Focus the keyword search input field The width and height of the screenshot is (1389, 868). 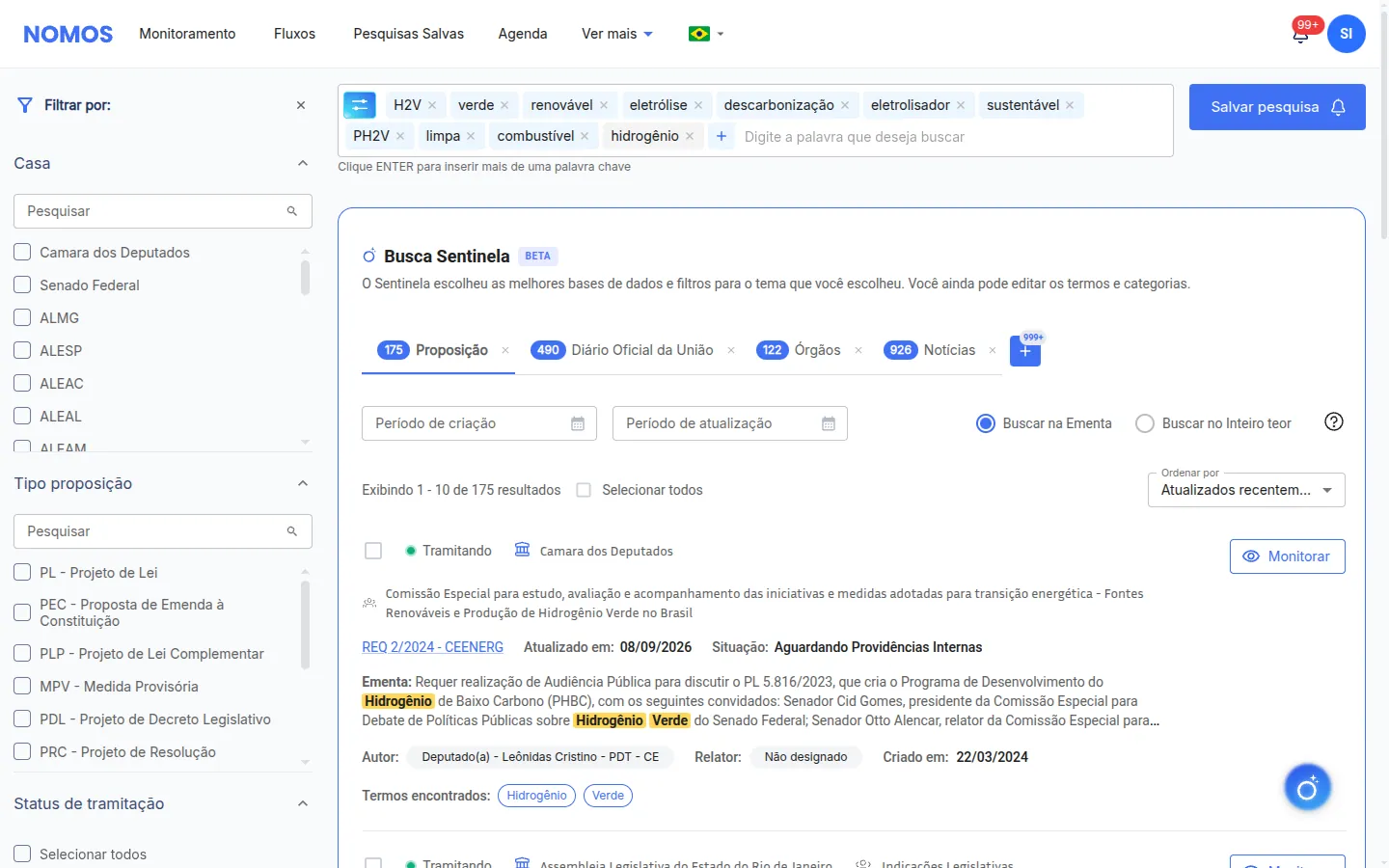953,137
